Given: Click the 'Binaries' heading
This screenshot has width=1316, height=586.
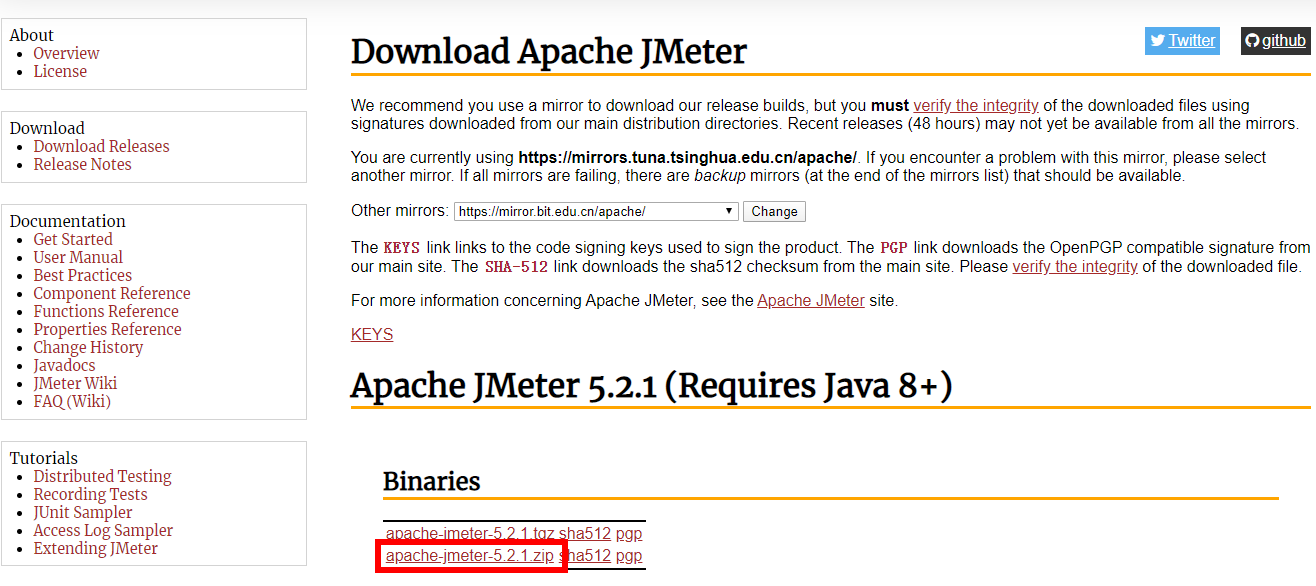Looking at the screenshot, I should [432, 481].
